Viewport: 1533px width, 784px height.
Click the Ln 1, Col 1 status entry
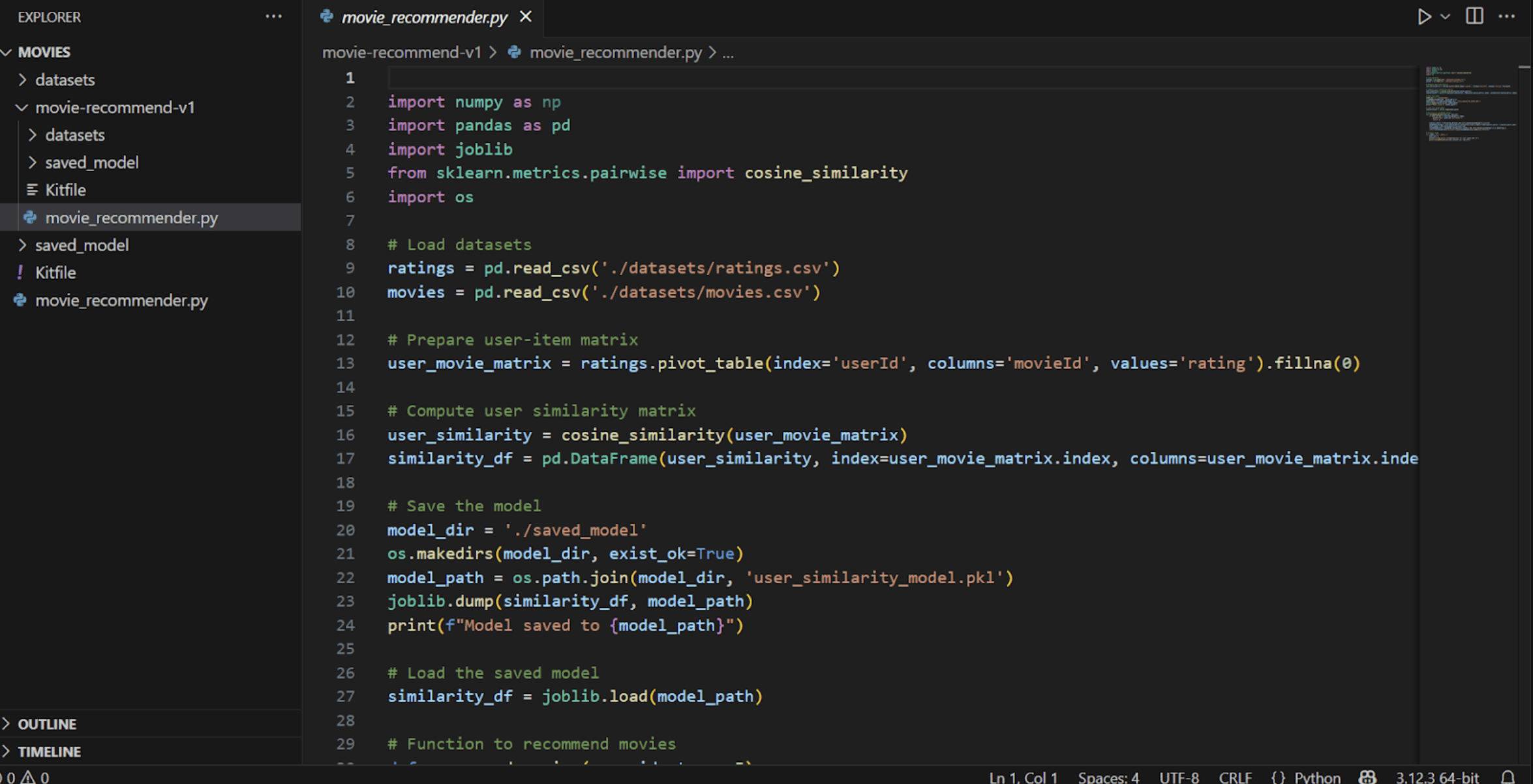(1023, 777)
